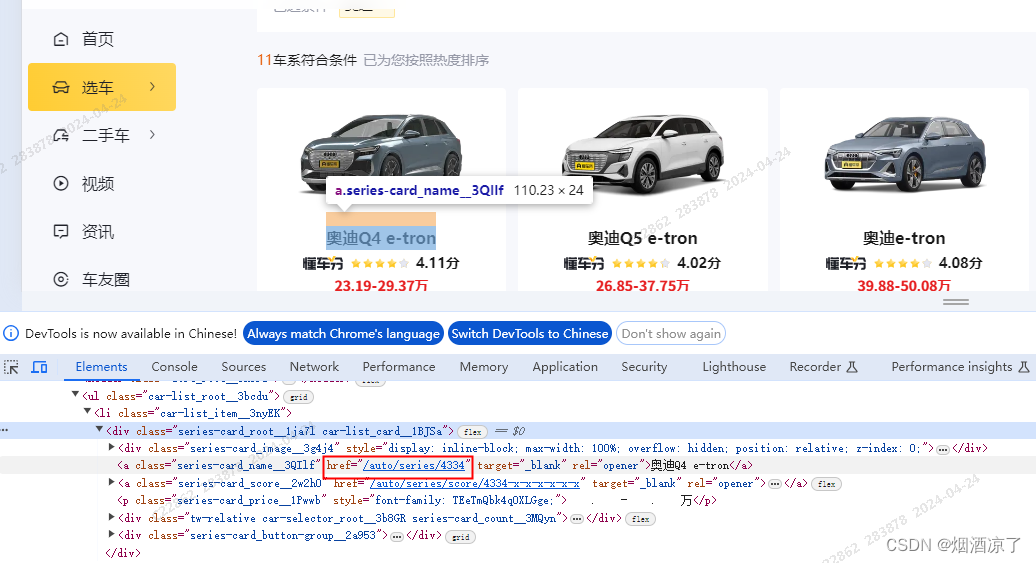Open the Sources tab
1036x563 pixels.
(x=244, y=367)
